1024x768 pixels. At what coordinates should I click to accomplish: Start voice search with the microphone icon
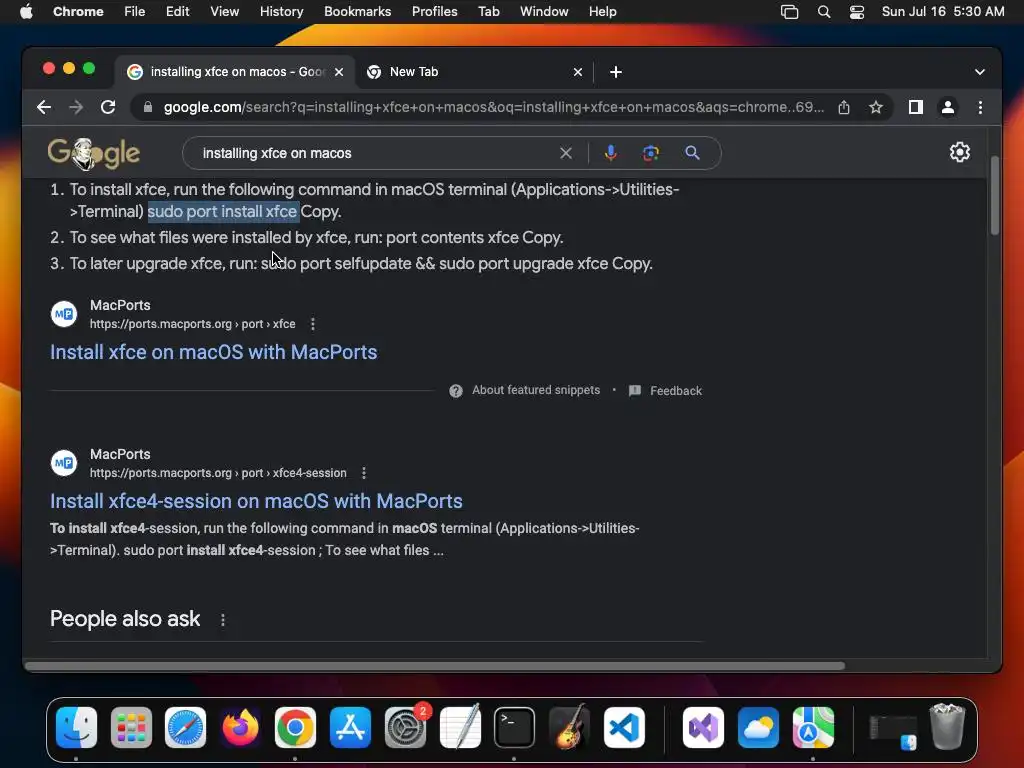(610, 153)
